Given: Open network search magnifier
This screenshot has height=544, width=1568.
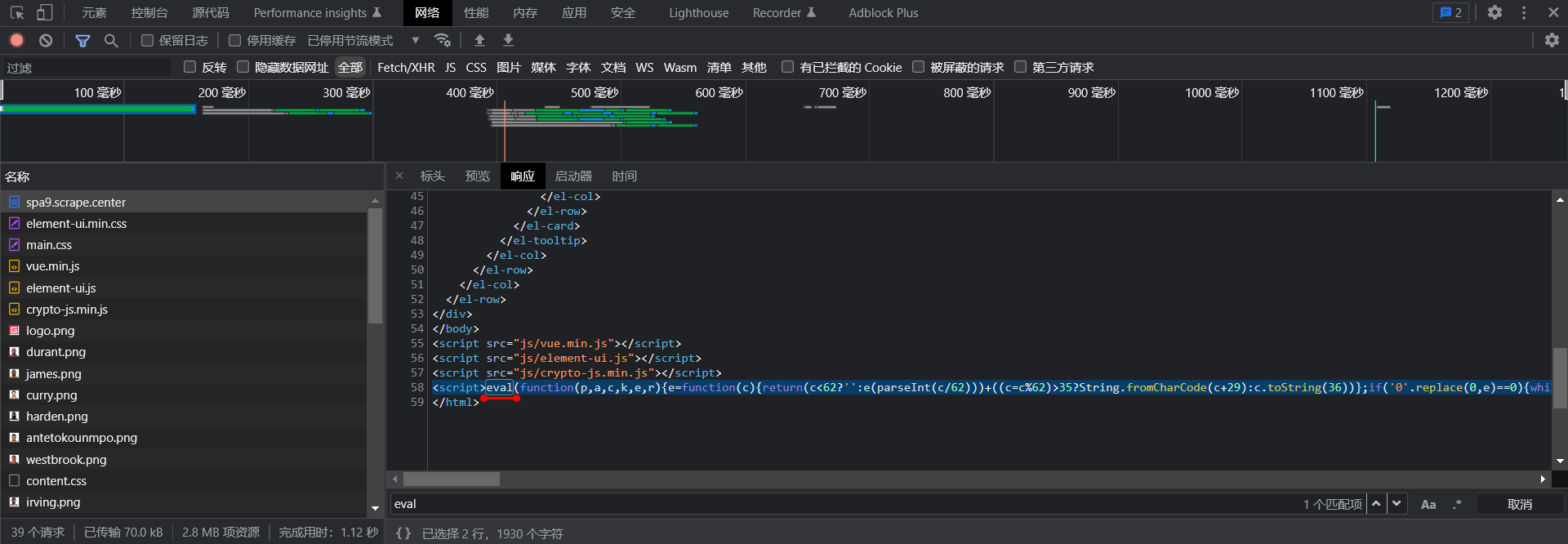Looking at the screenshot, I should click(111, 40).
